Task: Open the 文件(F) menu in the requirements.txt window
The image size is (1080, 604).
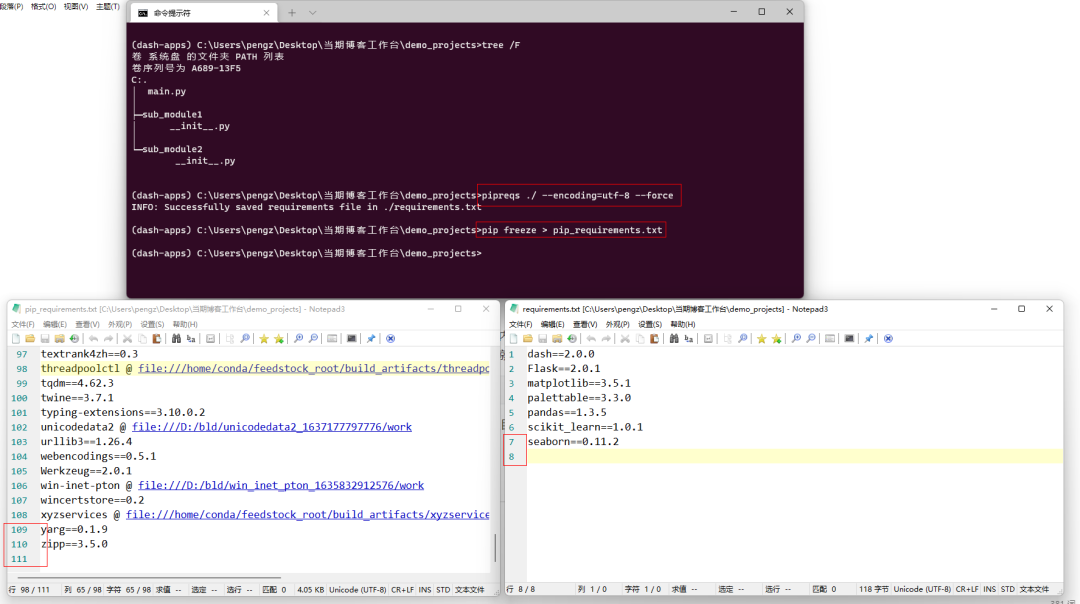Action: (x=521, y=324)
